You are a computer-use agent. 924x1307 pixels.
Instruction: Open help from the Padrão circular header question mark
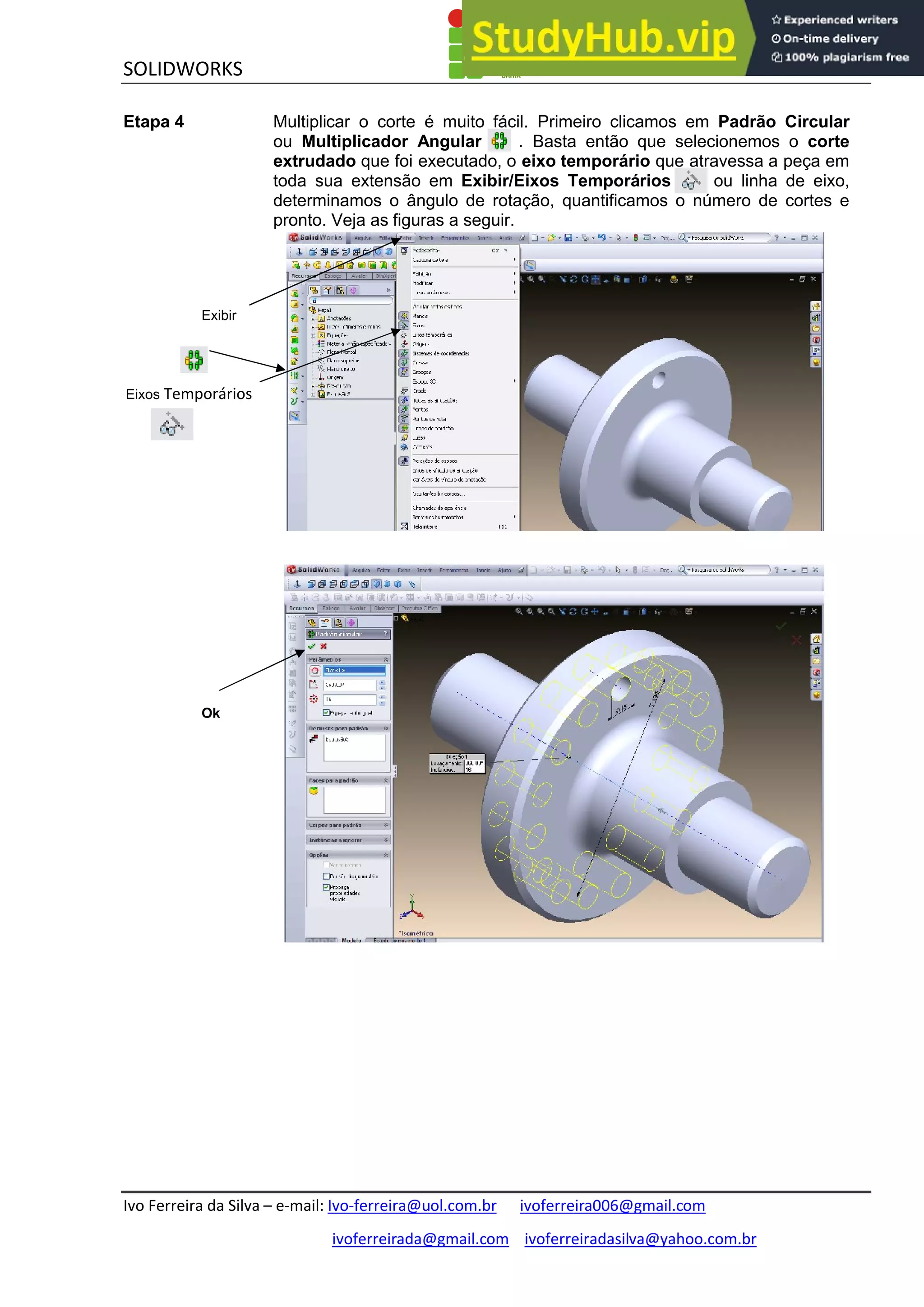[x=385, y=634]
